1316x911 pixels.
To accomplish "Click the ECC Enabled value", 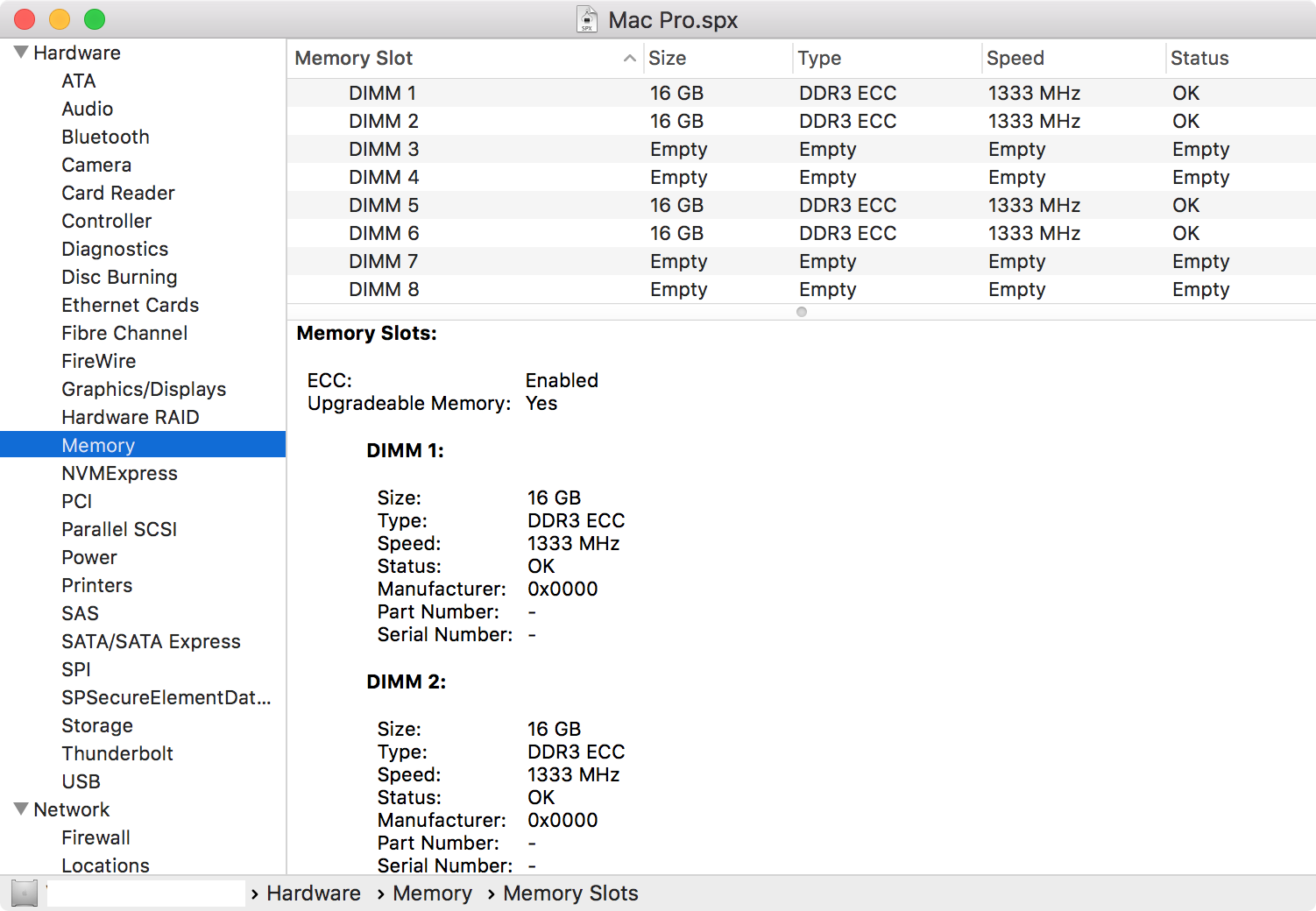I will pos(562,380).
